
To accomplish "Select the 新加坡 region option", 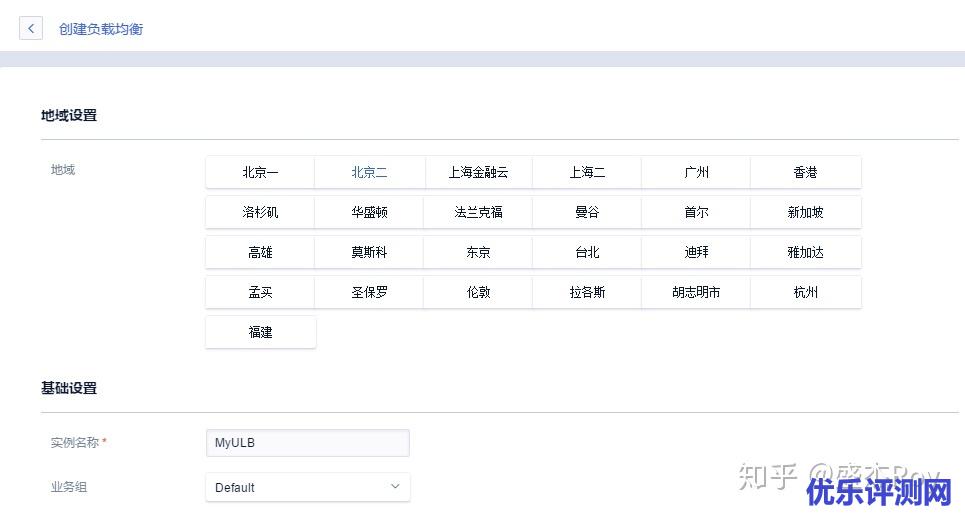I will 805,212.
